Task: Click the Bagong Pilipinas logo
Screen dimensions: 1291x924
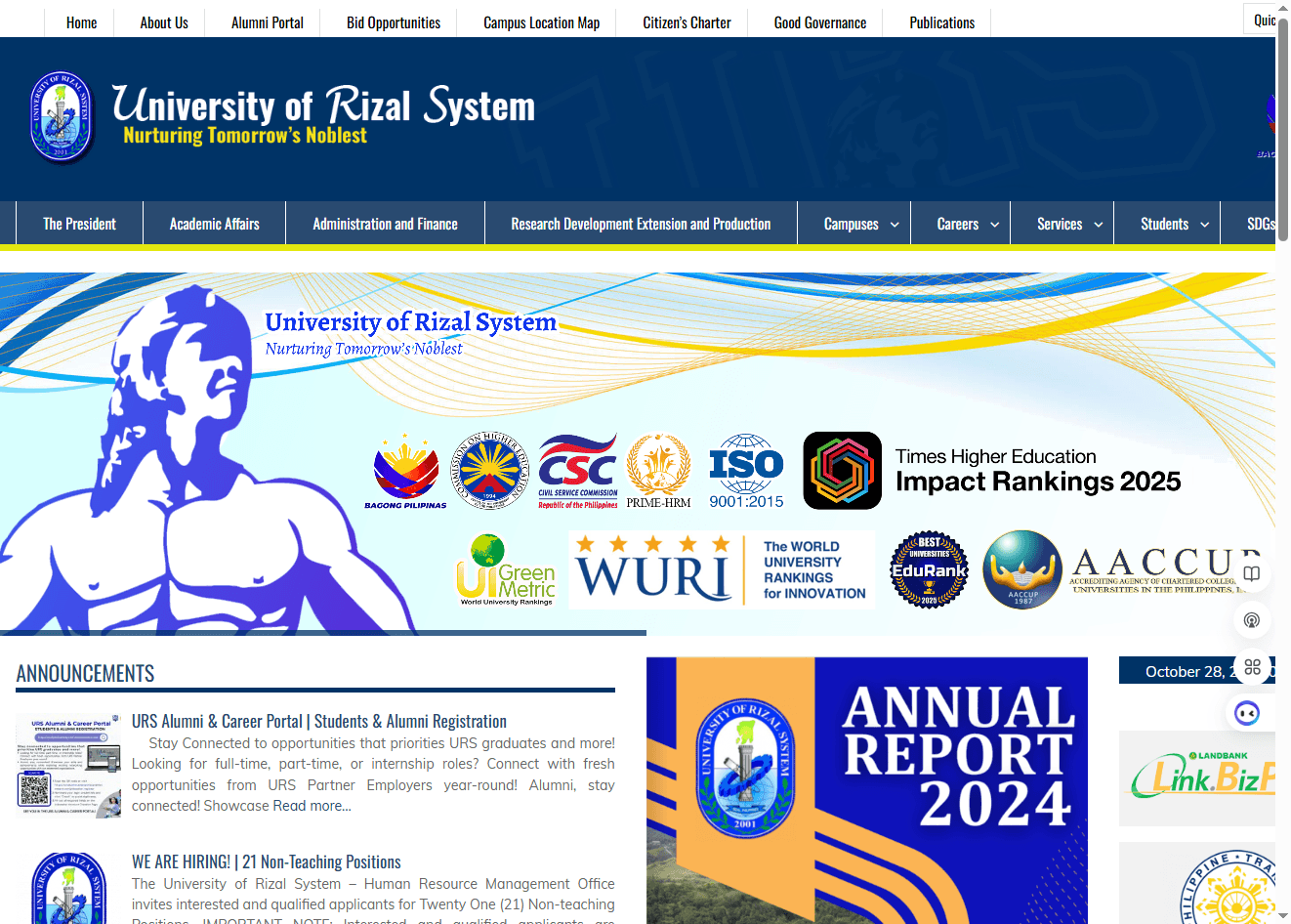Action: coord(405,472)
